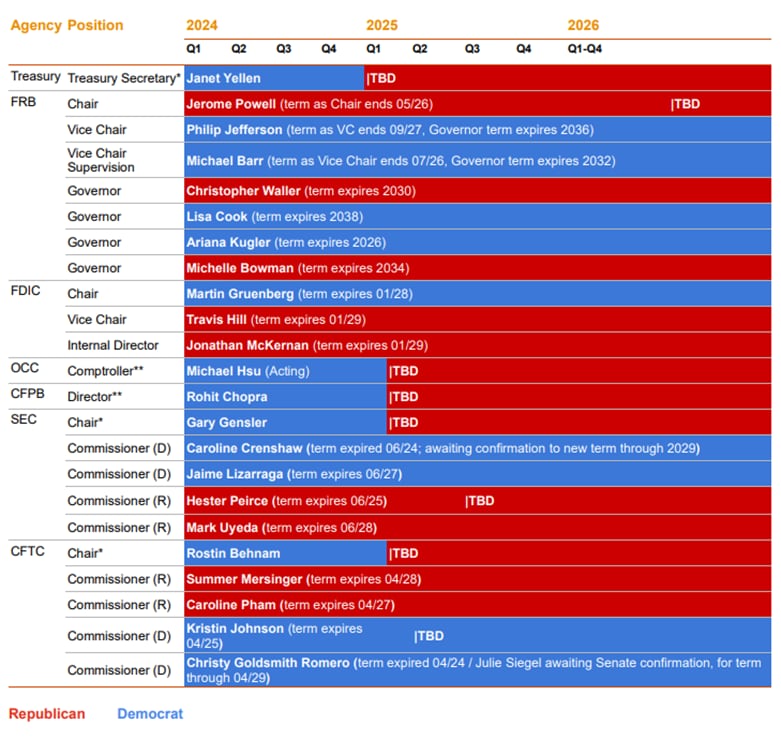781x739 pixels.
Task: Select the 2025 year header
Action: tap(381, 25)
